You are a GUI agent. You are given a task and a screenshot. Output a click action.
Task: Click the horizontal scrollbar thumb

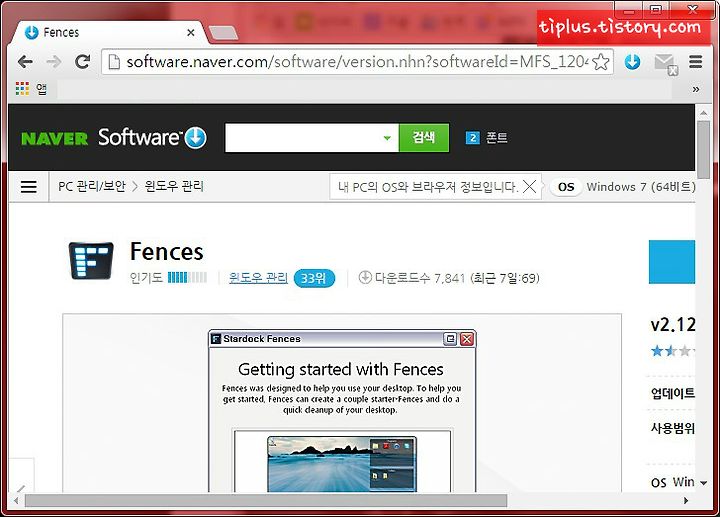click(x=266, y=500)
